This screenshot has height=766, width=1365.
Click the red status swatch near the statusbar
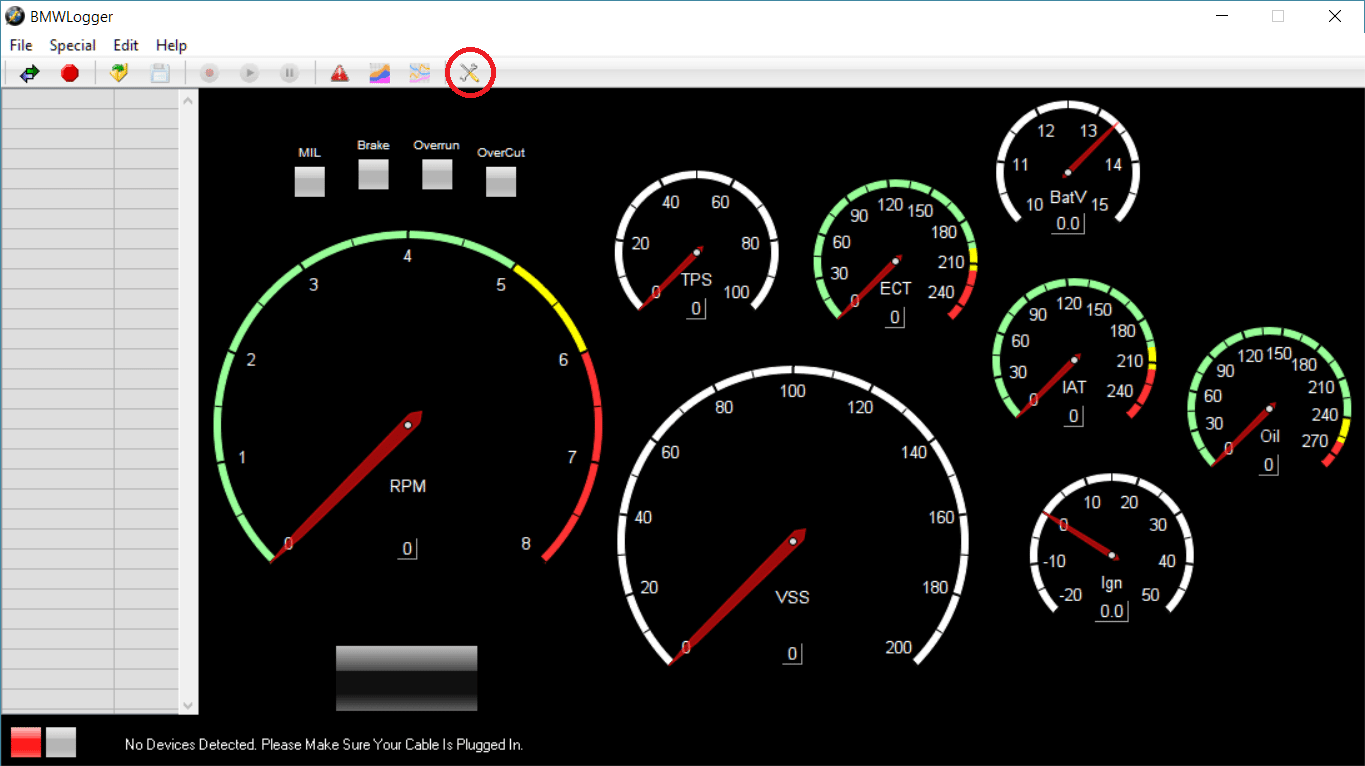pyautogui.click(x=25, y=742)
